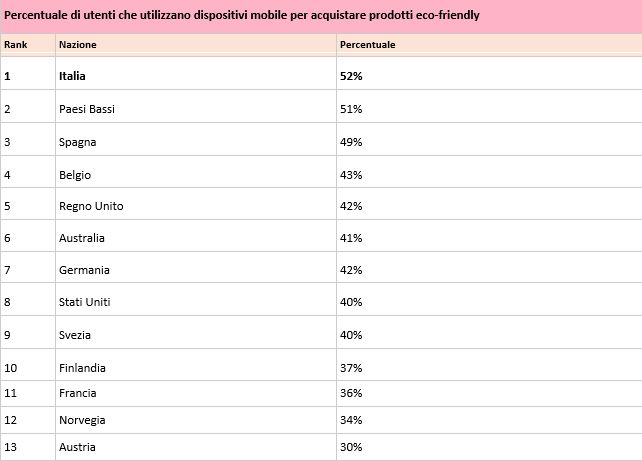Screen dimensions: 642x461
Task: Click the pink table title cell
Action: point(320,16)
